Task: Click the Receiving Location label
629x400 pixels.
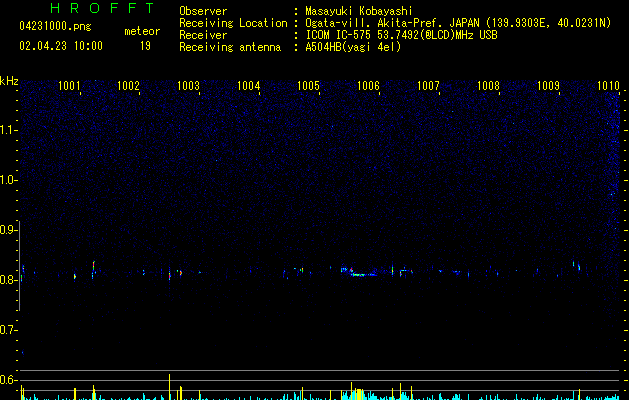Action: tap(233, 23)
